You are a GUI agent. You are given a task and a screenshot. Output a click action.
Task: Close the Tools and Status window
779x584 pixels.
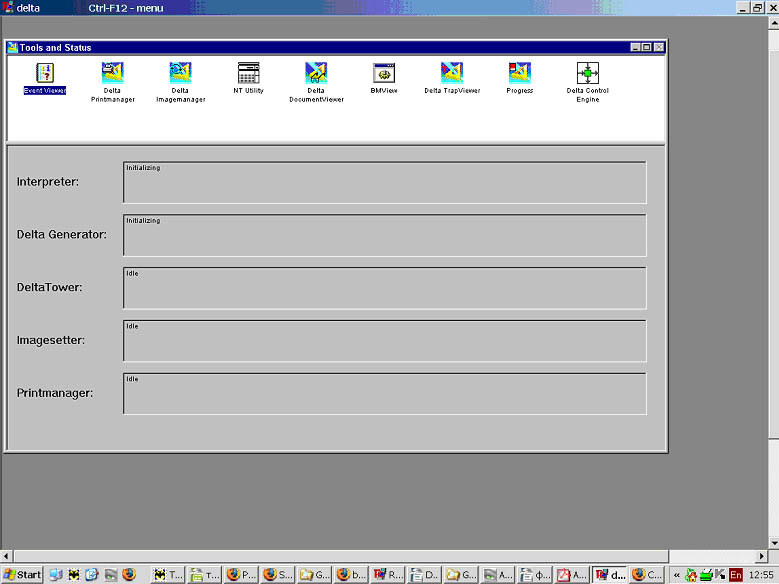click(659, 47)
